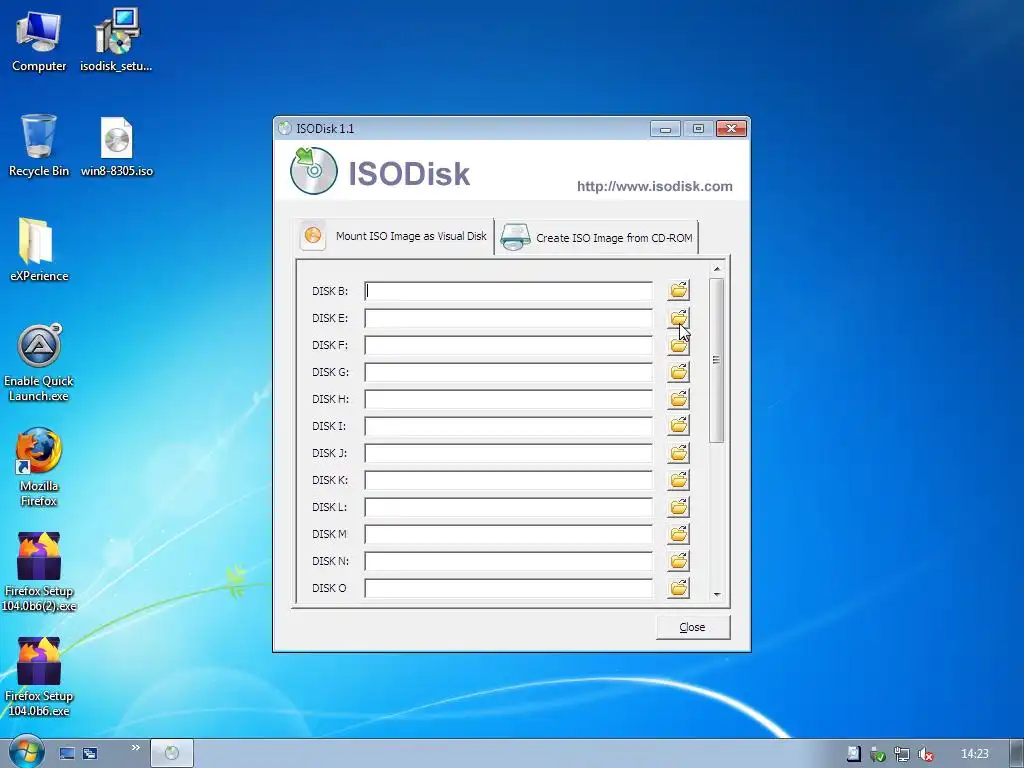Switch to the Create ISO Image from CD-ROM tab

point(597,238)
